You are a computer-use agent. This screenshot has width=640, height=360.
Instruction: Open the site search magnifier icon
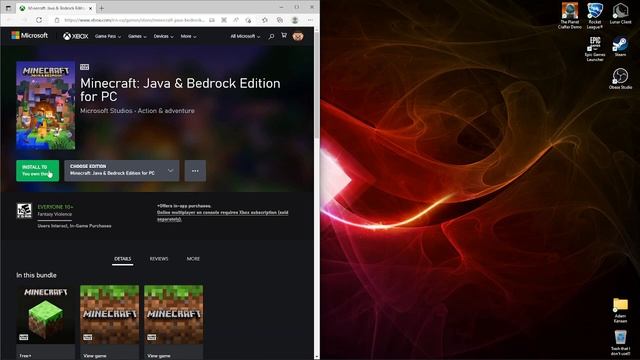tap(271, 36)
